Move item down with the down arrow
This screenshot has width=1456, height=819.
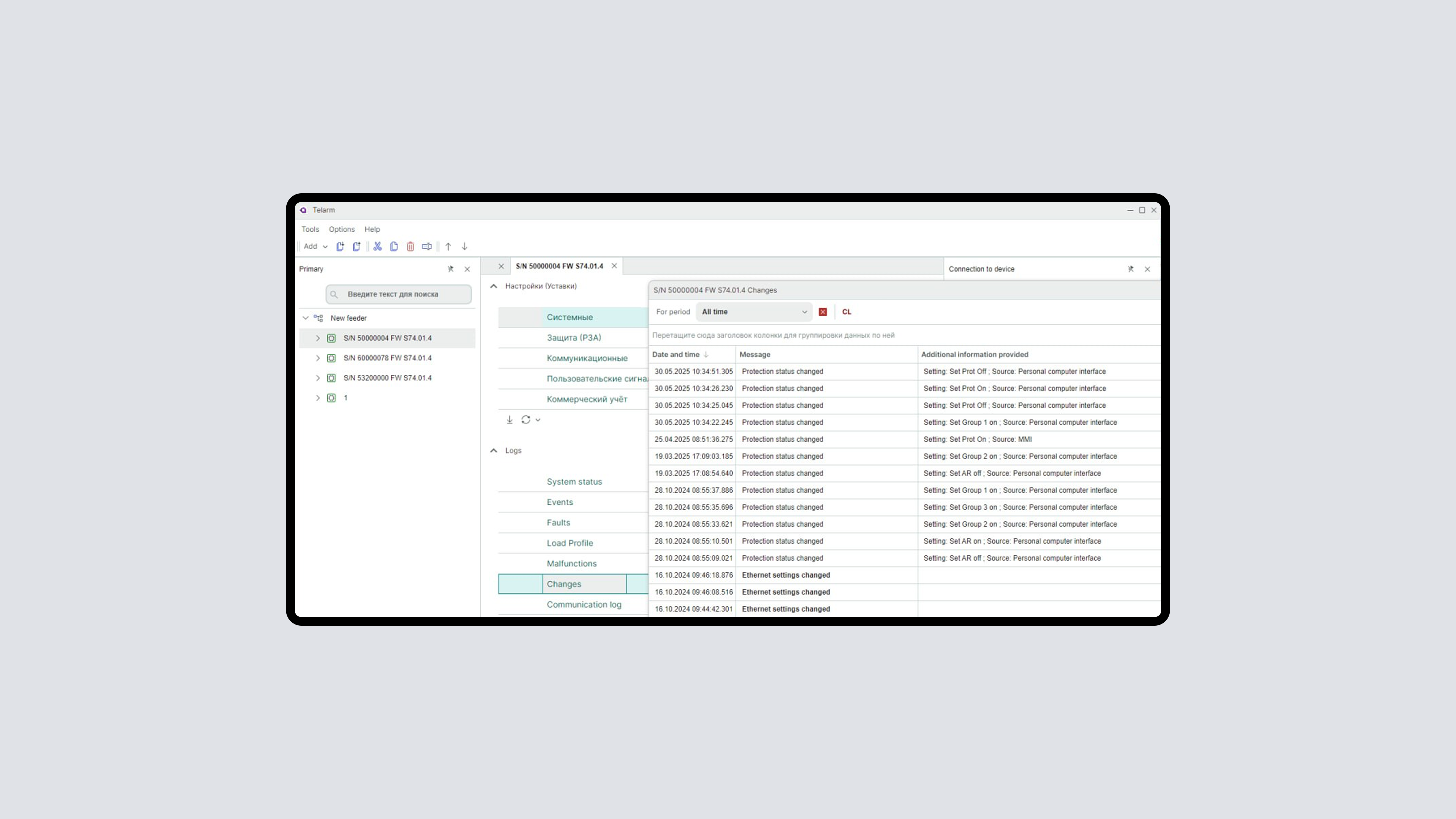coord(465,246)
